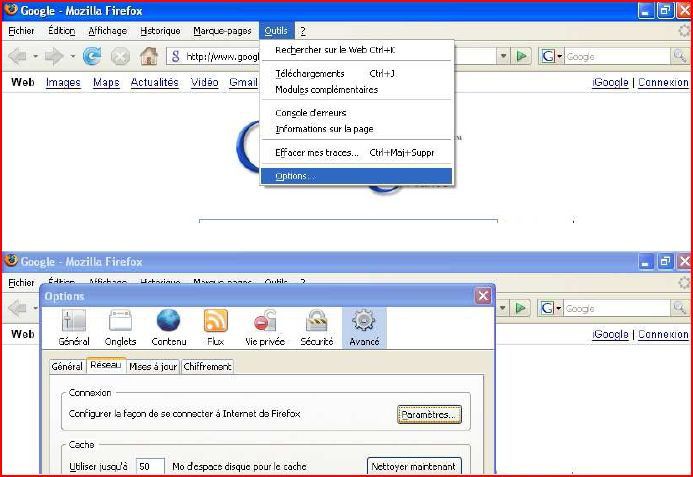The image size is (693, 477).
Task: Open the Onglets options panel icon
Action: (x=120, y=328)
